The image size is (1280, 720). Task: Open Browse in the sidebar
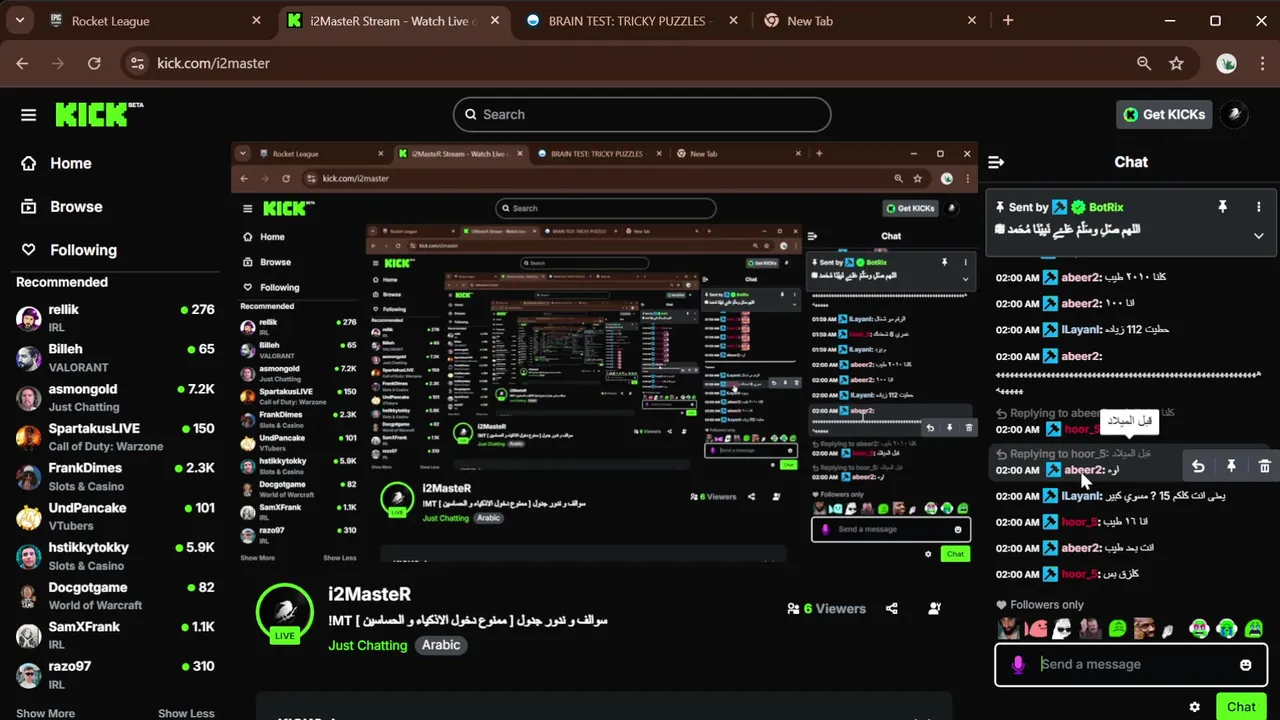pos(62,207)
